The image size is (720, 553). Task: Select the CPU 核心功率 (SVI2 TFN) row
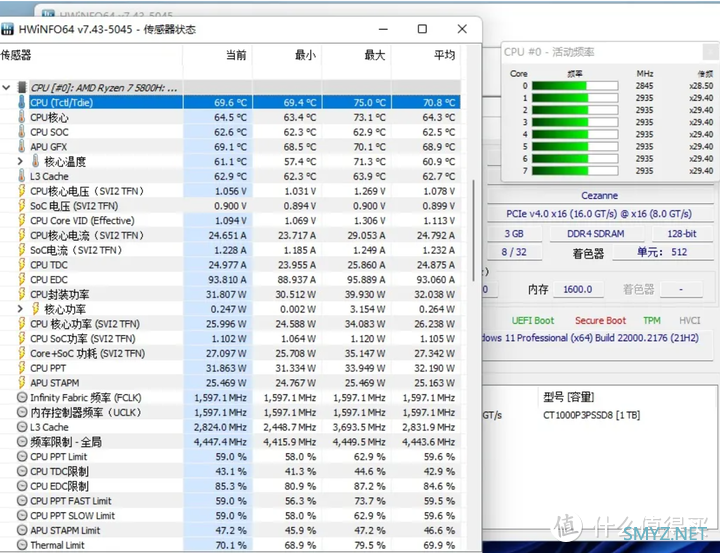[230, 324]
